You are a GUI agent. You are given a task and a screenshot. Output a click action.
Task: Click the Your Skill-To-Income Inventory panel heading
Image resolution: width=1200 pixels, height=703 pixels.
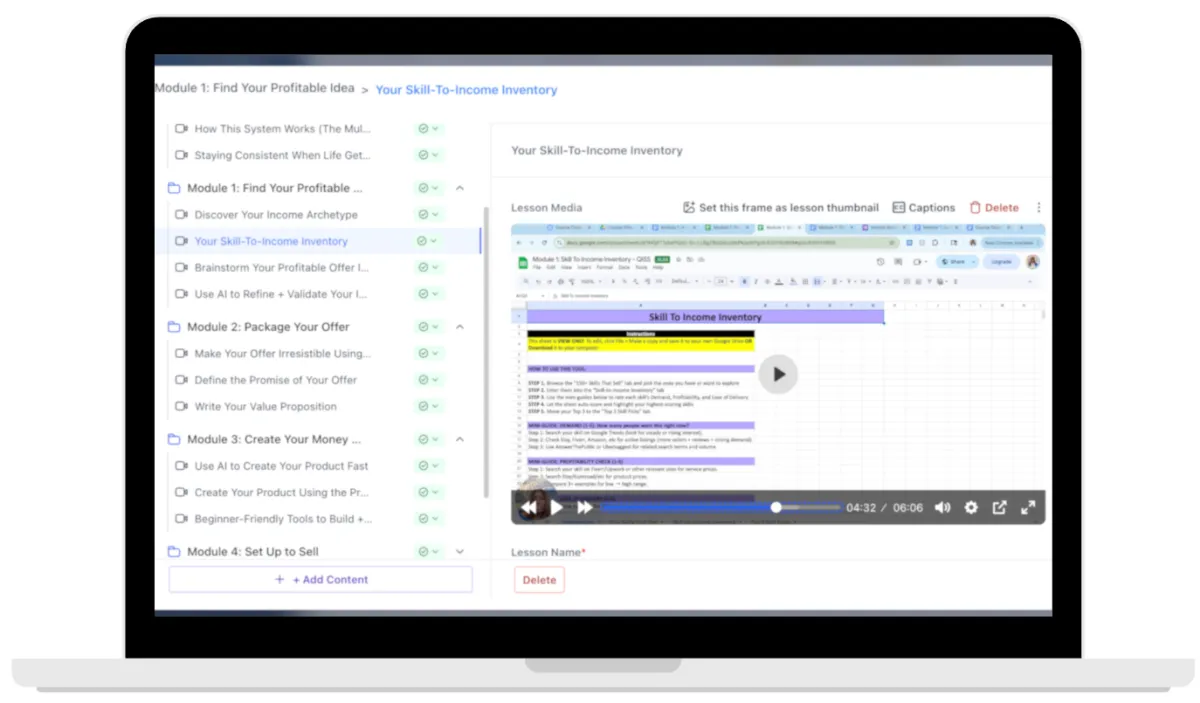pos(597,151)
